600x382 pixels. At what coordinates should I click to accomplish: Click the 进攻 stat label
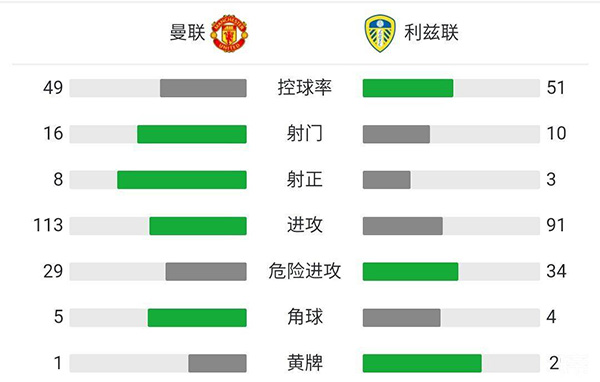pos(305,225)
